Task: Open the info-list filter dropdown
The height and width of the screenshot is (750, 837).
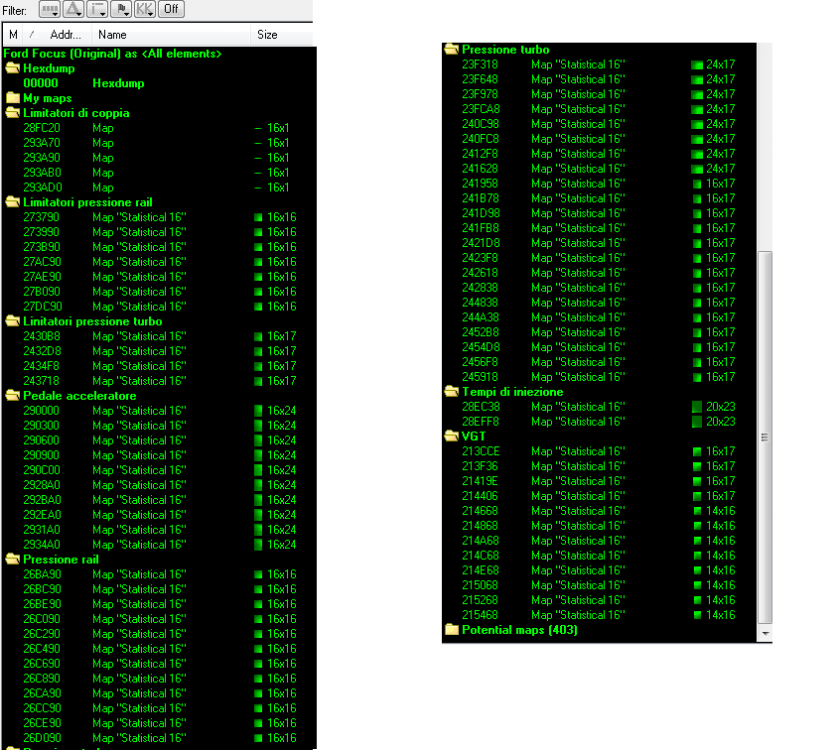Action: pyautogui.click(x=98, y=9)
